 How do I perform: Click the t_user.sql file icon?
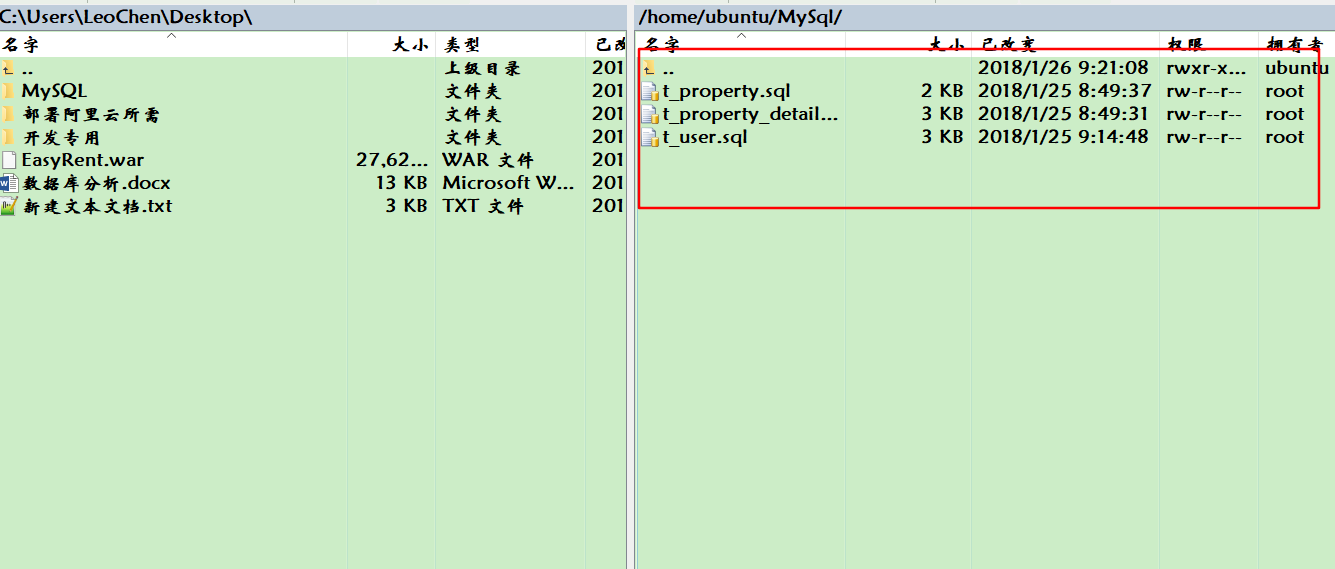click(650, 137)
